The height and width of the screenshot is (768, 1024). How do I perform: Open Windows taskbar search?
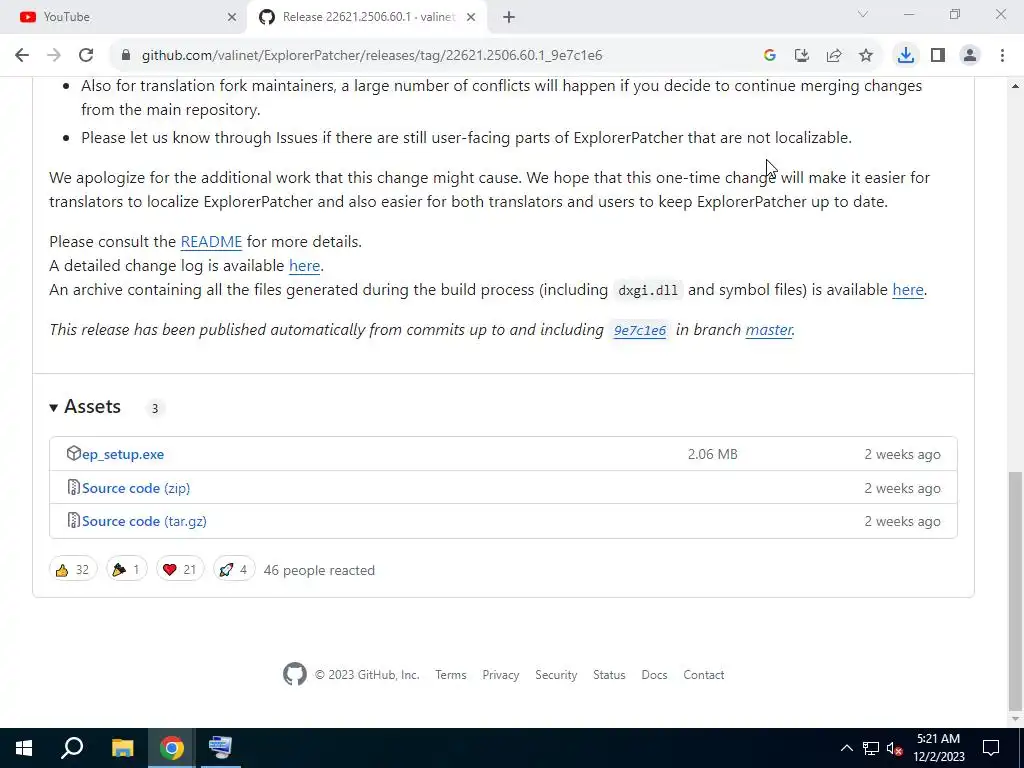(72, 748)
